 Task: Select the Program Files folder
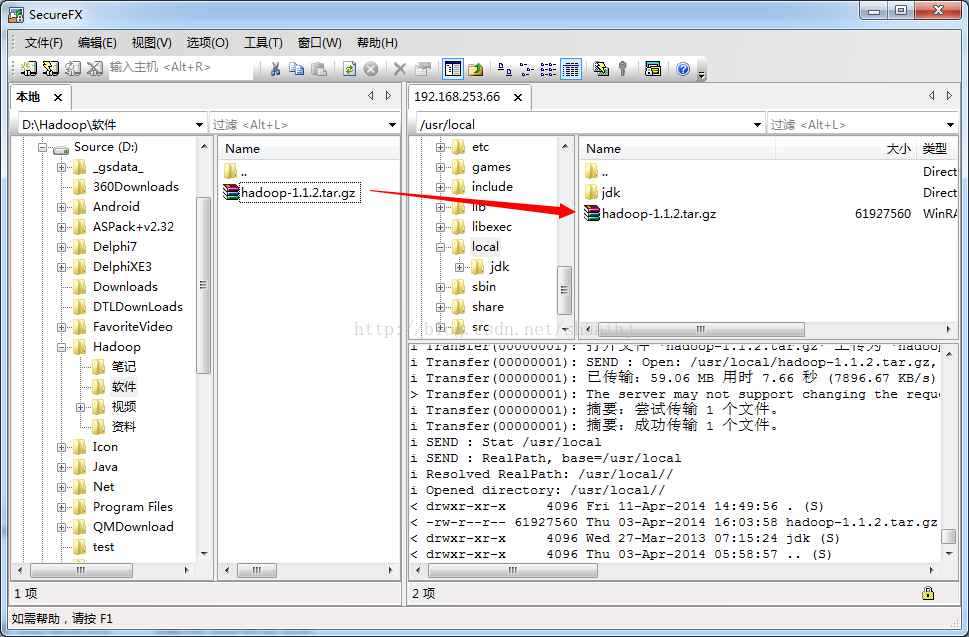point(132,507)
